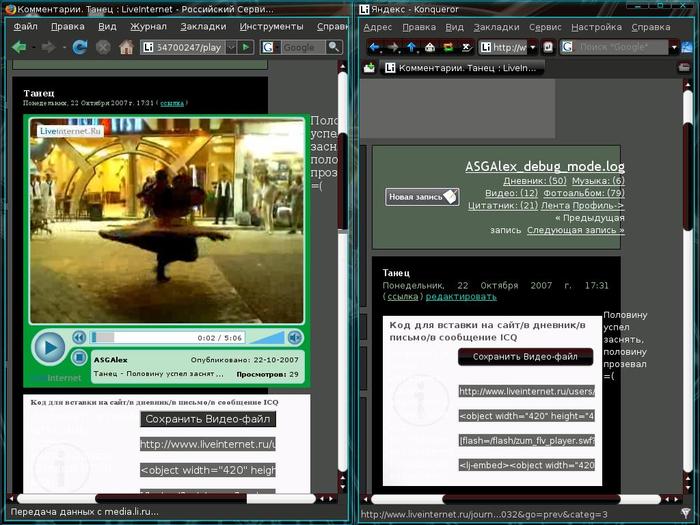The image size is (700, 525).
Task: Click the Firefox stop loading icon
Action: pos(103,47)
